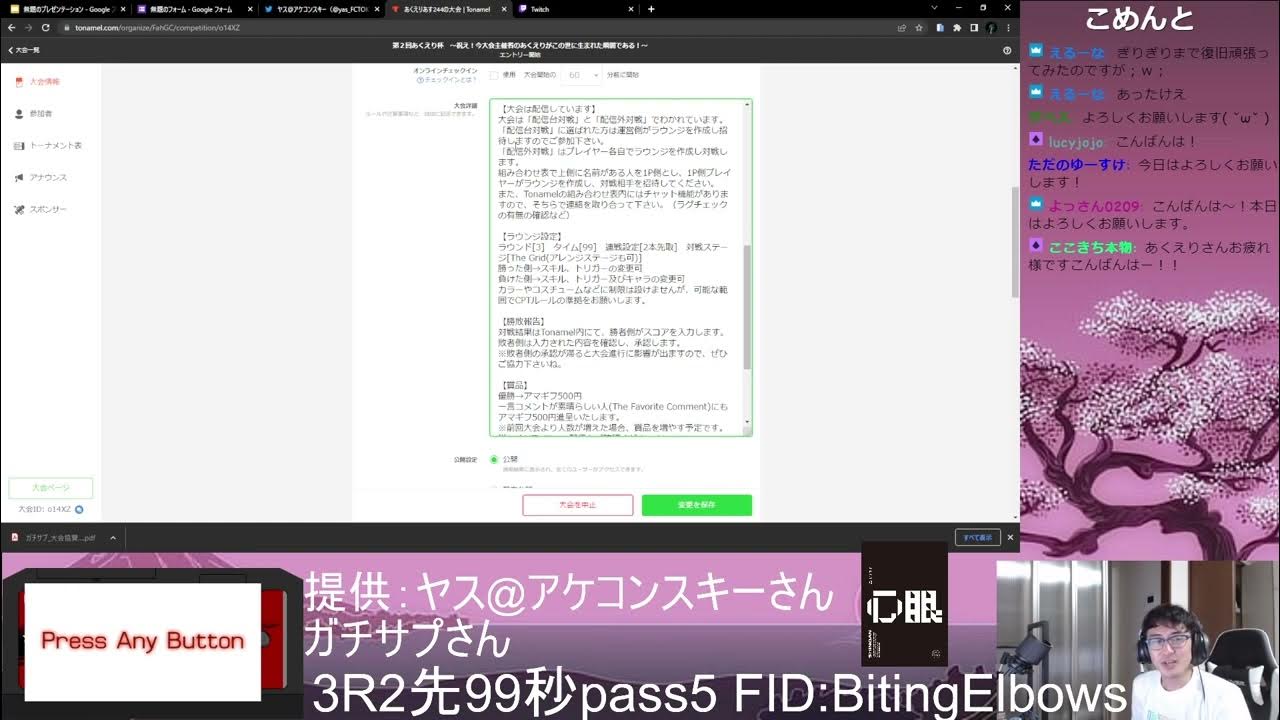Open the アナウンス announcements section

click(47, 178)
